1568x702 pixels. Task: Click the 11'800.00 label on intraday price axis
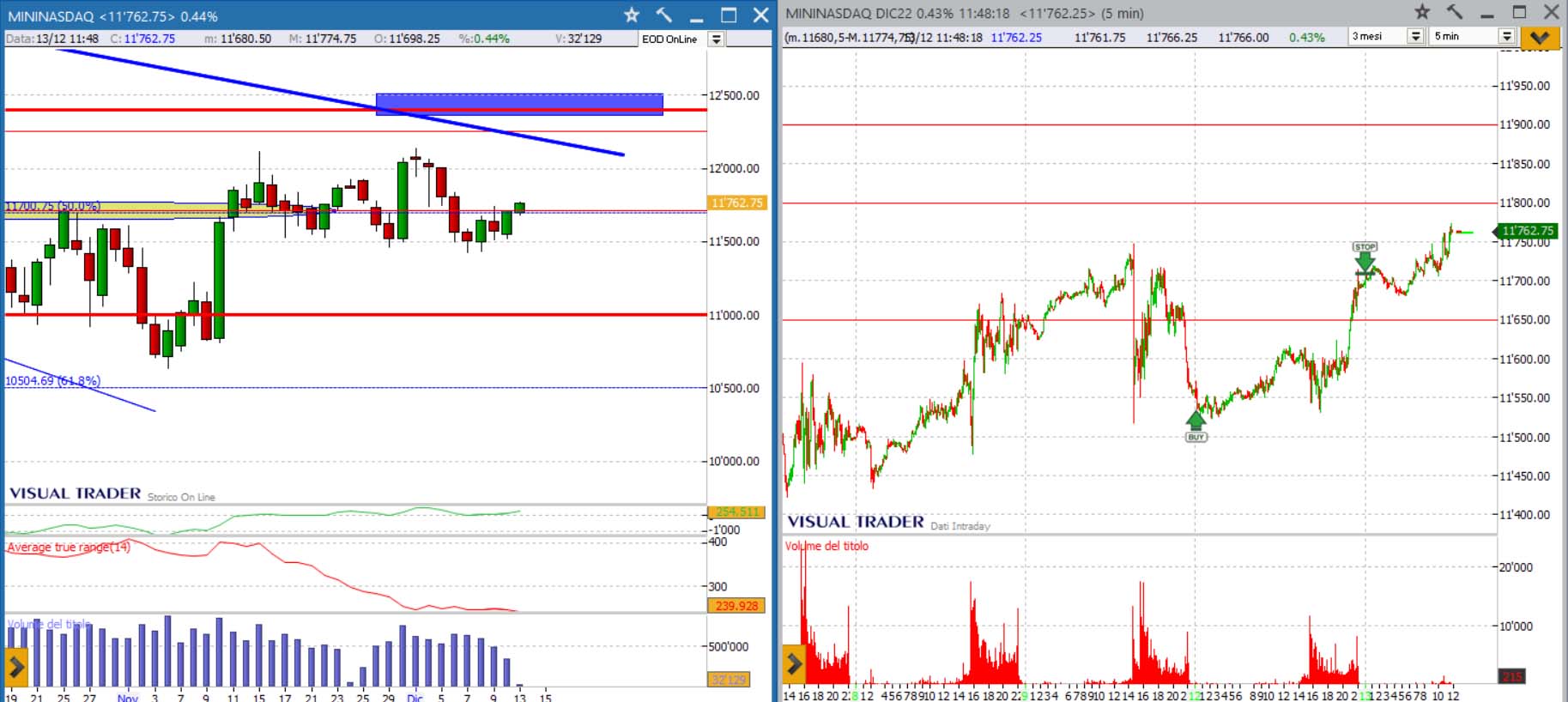click(x=1525, y=203)
